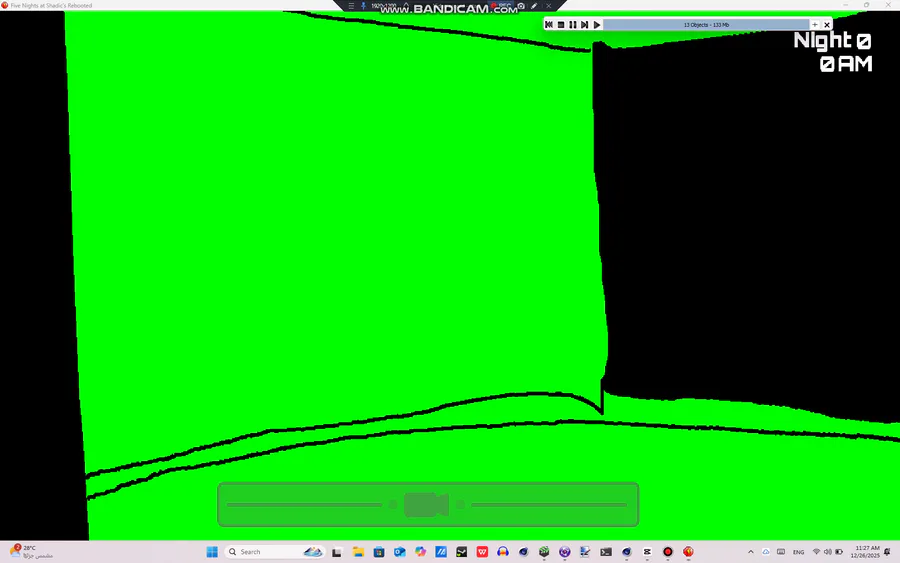Open WPS Office from the taskbar
Viewport: 900px width, 563px height.
(482, 552)
